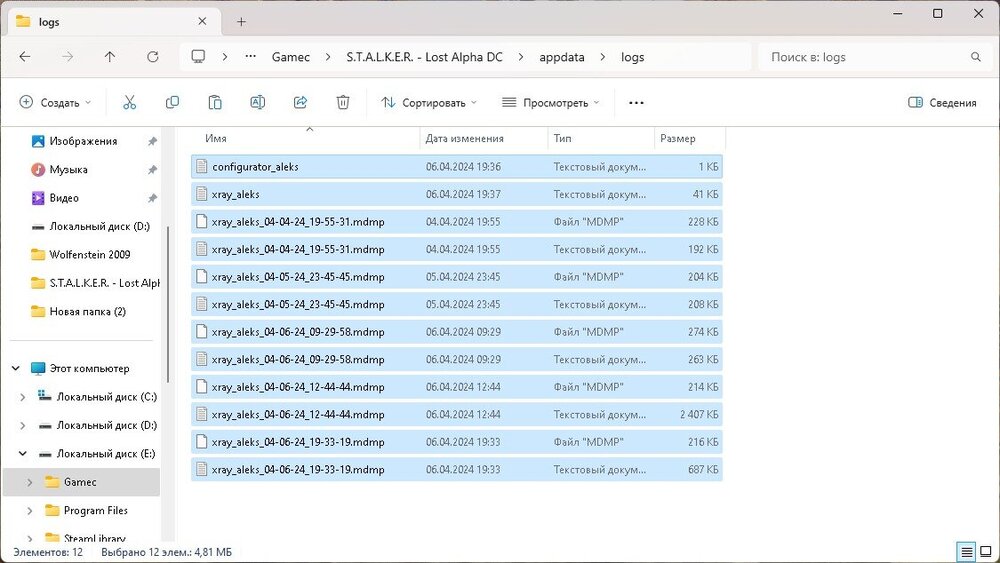
Task: Refresh the current folder view
Action: [153, 57]
